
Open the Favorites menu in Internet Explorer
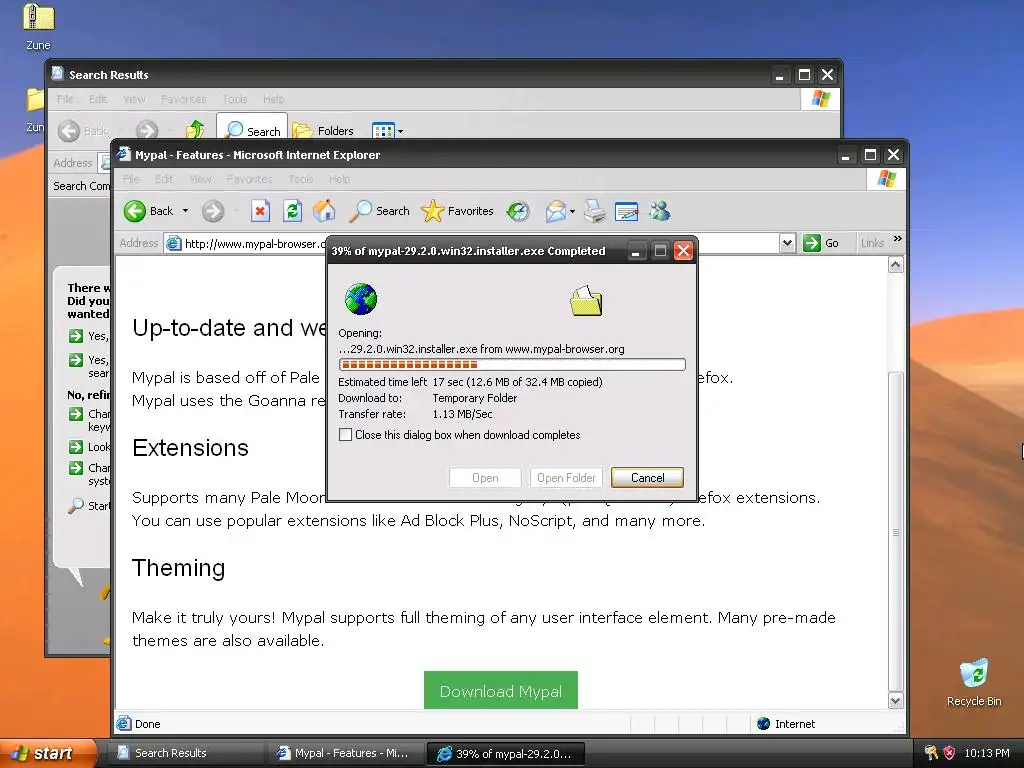click(249, 179)
